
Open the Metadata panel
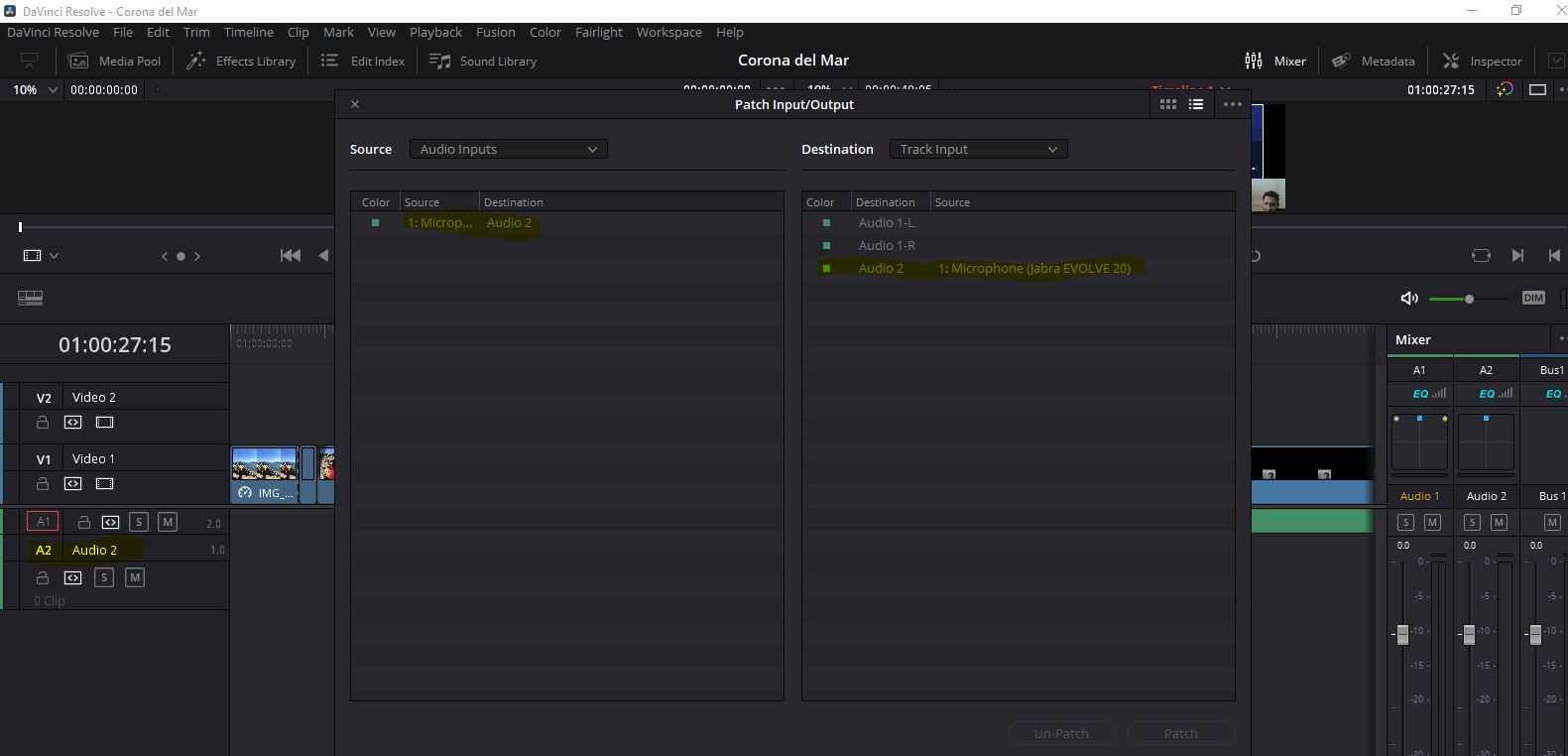coord(1374,61)
